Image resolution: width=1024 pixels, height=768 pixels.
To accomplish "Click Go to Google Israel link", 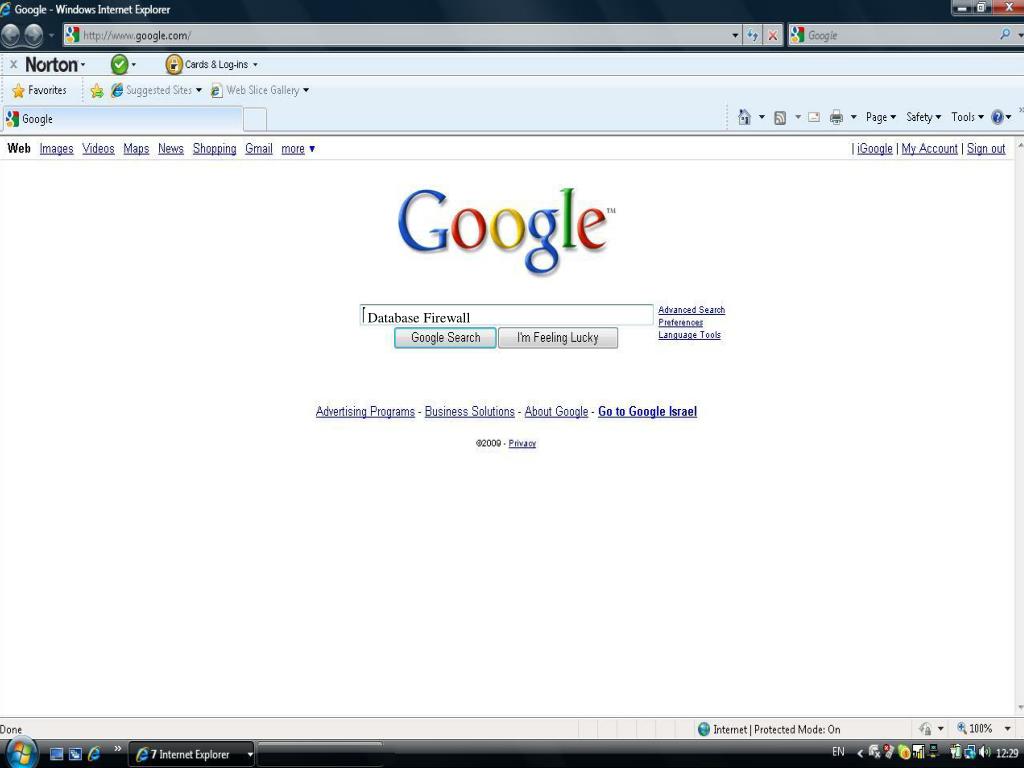I will pos(647,411).
